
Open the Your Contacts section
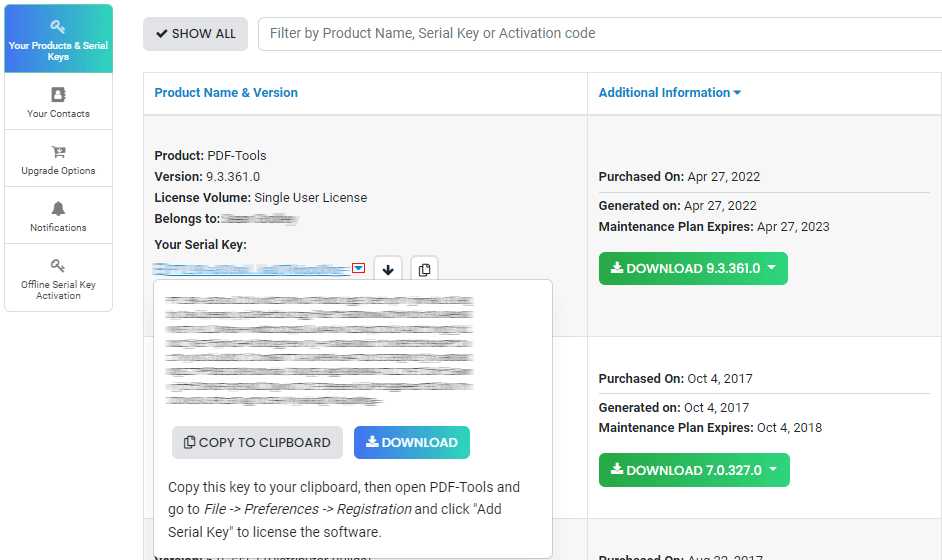[x=58, y=102]
